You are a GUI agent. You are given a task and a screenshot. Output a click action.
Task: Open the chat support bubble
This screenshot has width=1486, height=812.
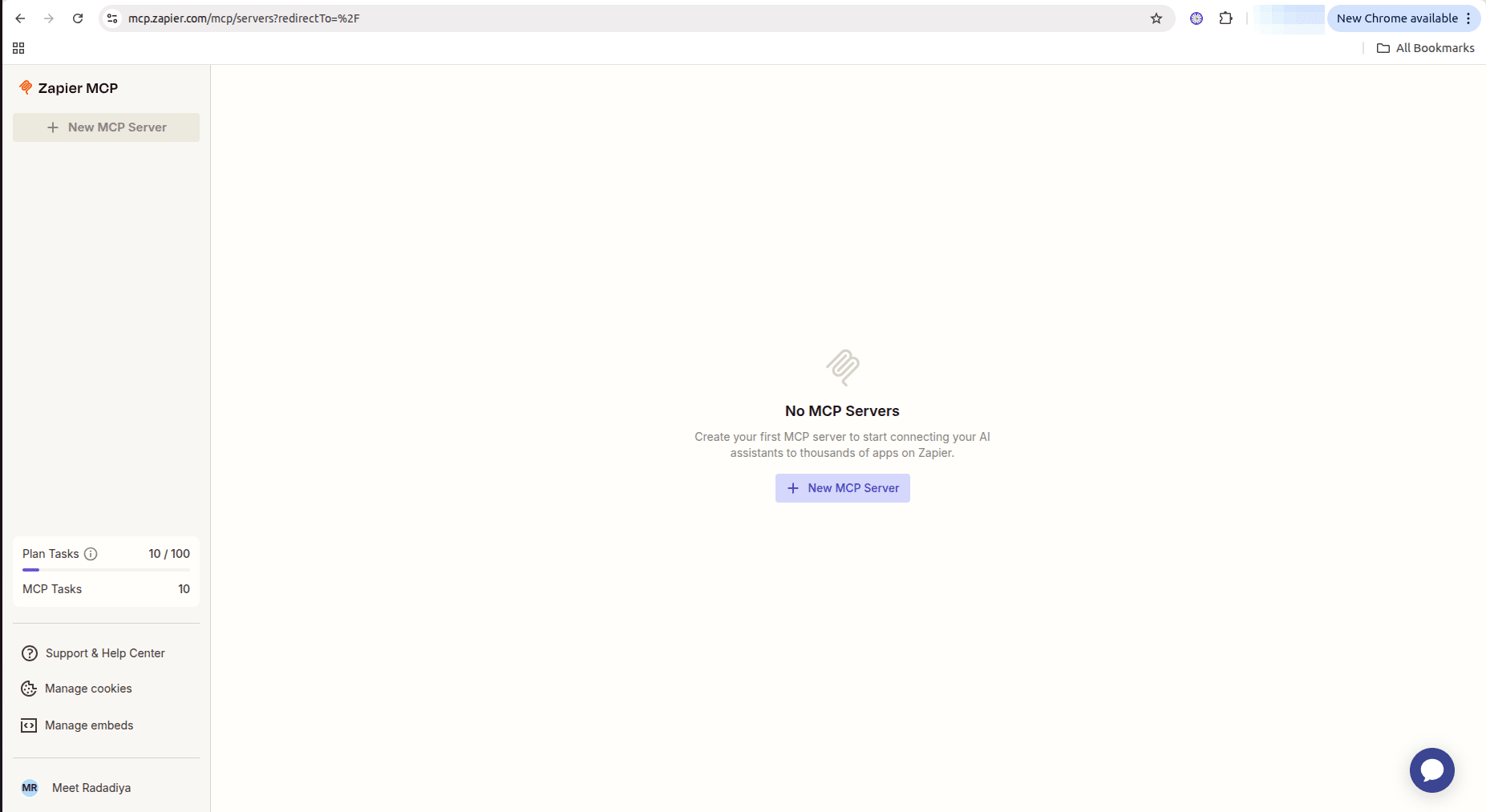(x=1431, y=770)
